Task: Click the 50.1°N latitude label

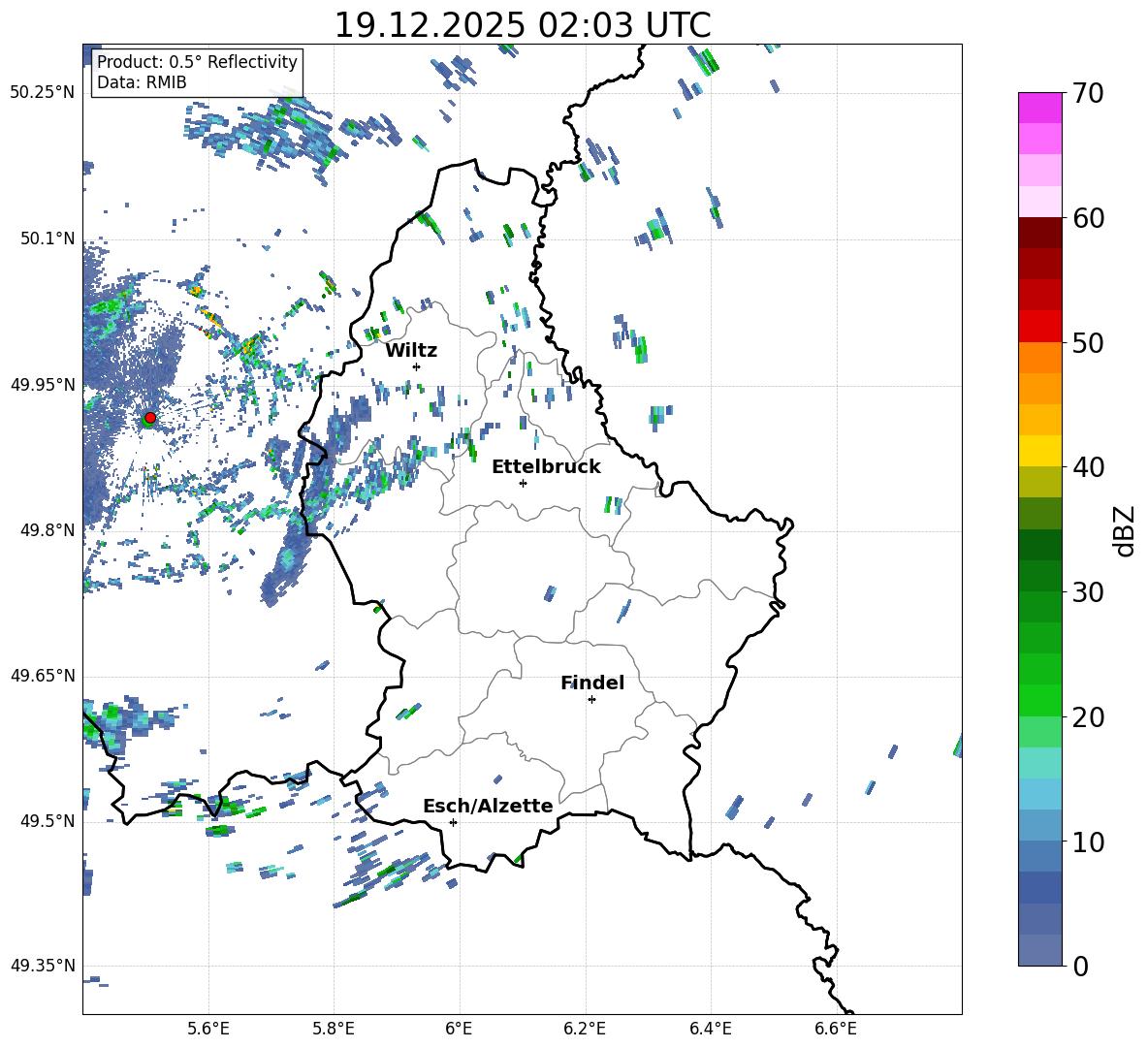Action: pos(48,238)
